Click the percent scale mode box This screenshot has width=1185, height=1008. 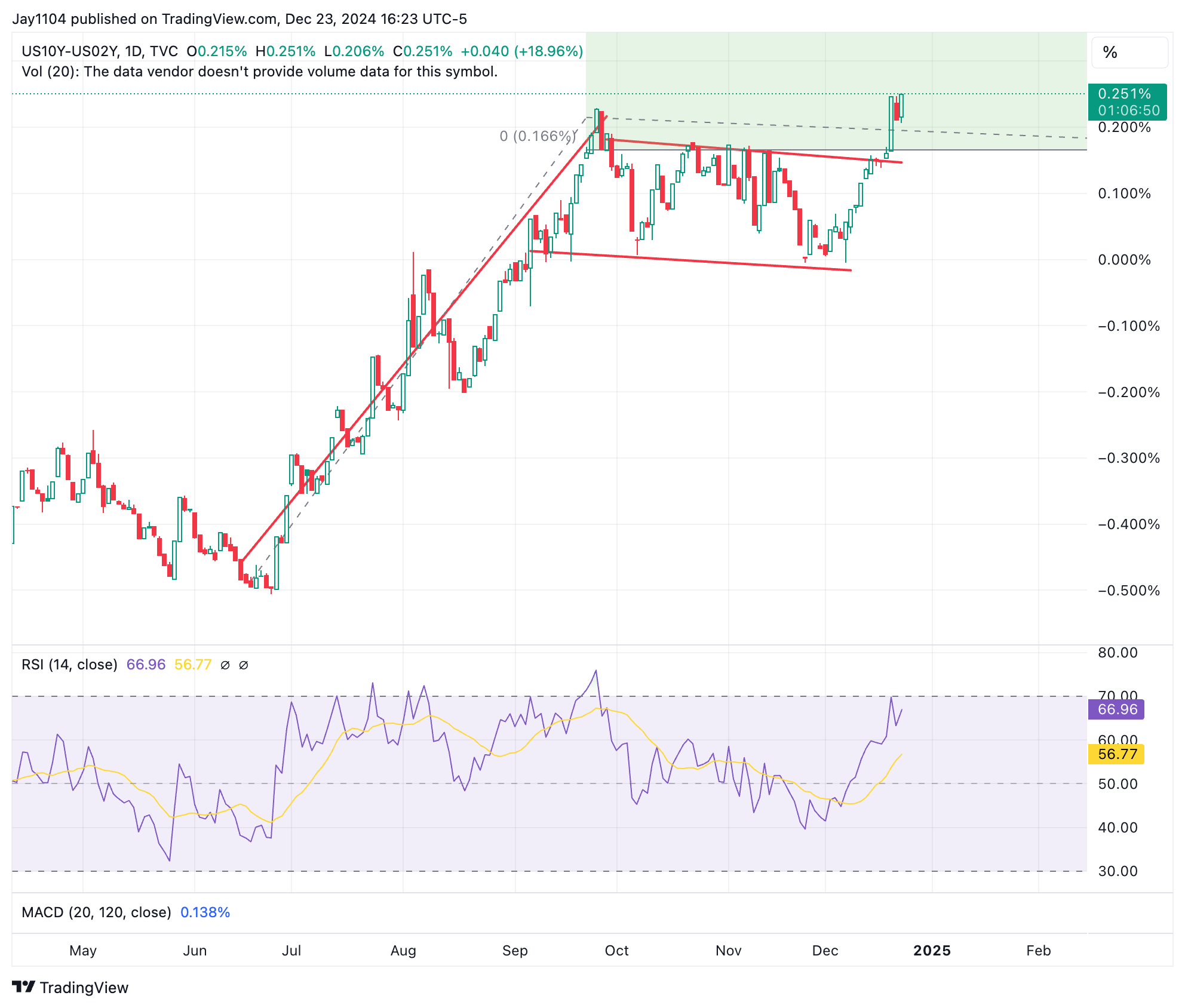1129,53
